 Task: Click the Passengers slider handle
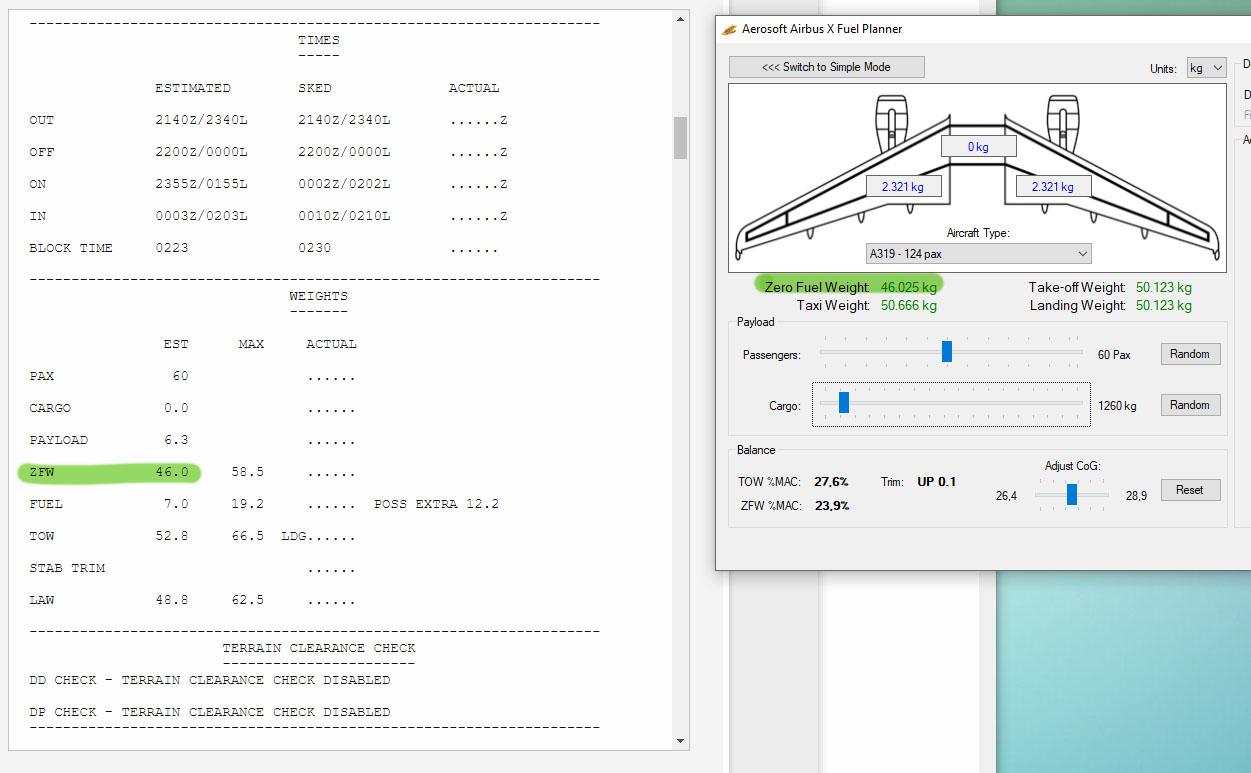pyautogui.click(x=946, y=352)
